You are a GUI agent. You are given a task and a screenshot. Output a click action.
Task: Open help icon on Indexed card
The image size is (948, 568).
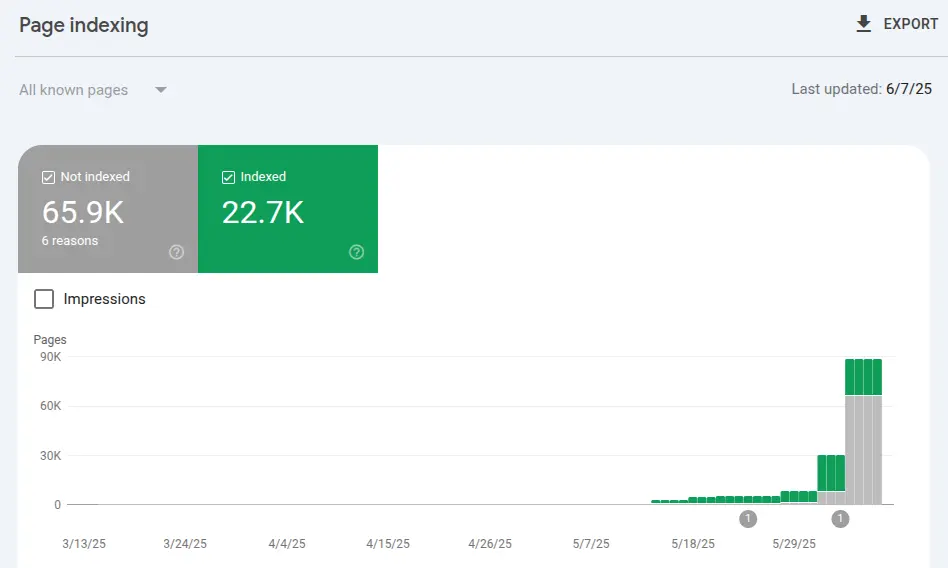(x=357, y=252)
